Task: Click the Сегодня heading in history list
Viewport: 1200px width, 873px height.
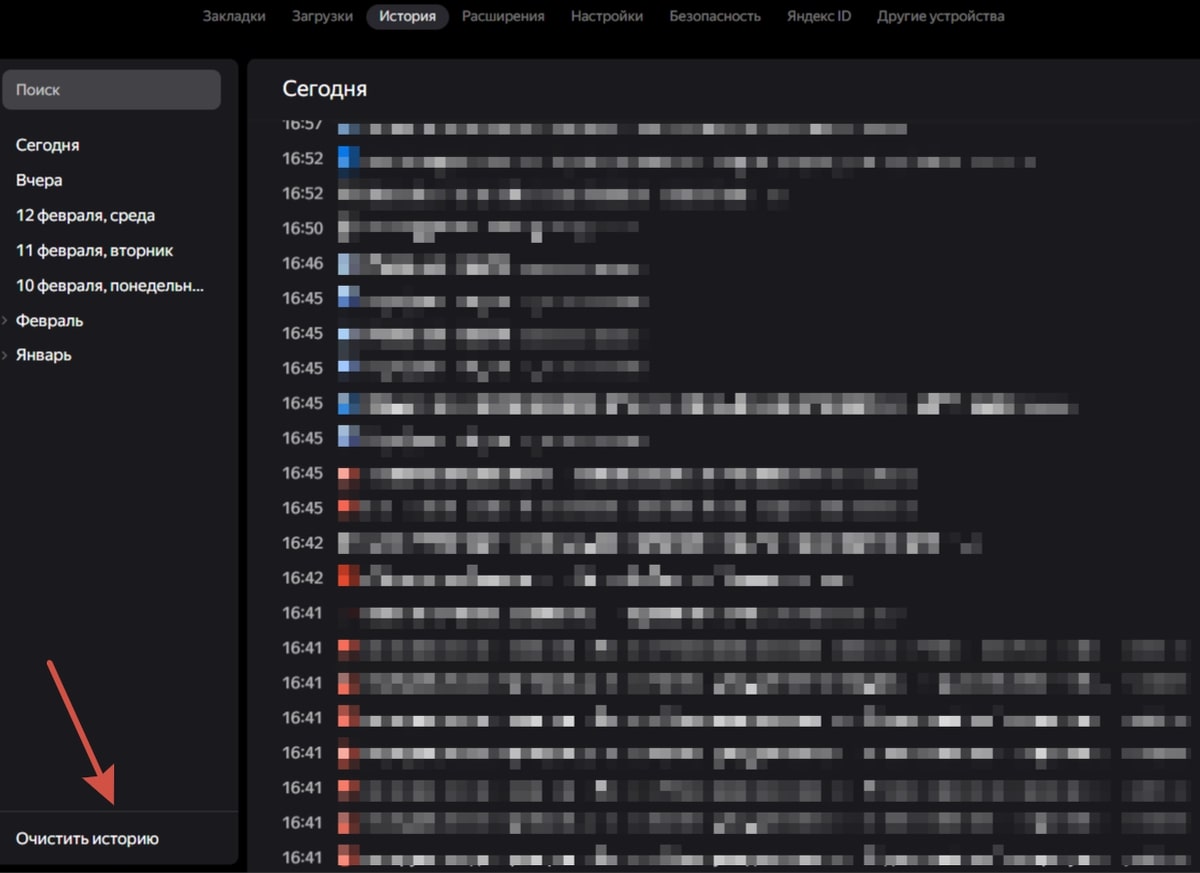Action: (x=324, y=88)
